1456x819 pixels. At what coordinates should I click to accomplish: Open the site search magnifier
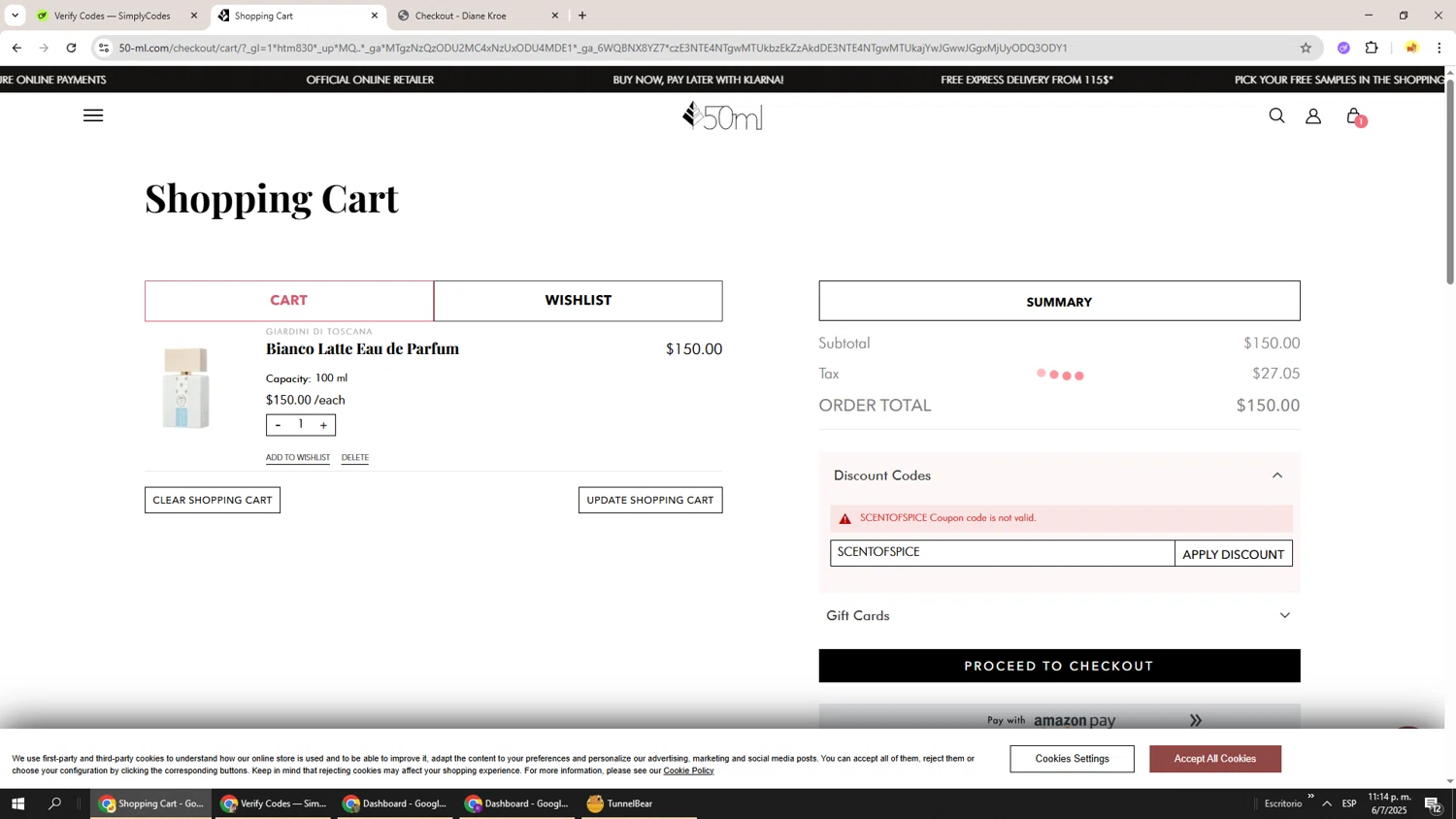[x=1276, y=115]
